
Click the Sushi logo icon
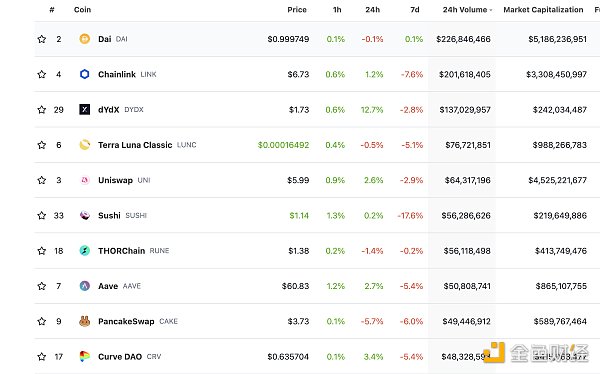click(x=85, y=215)
